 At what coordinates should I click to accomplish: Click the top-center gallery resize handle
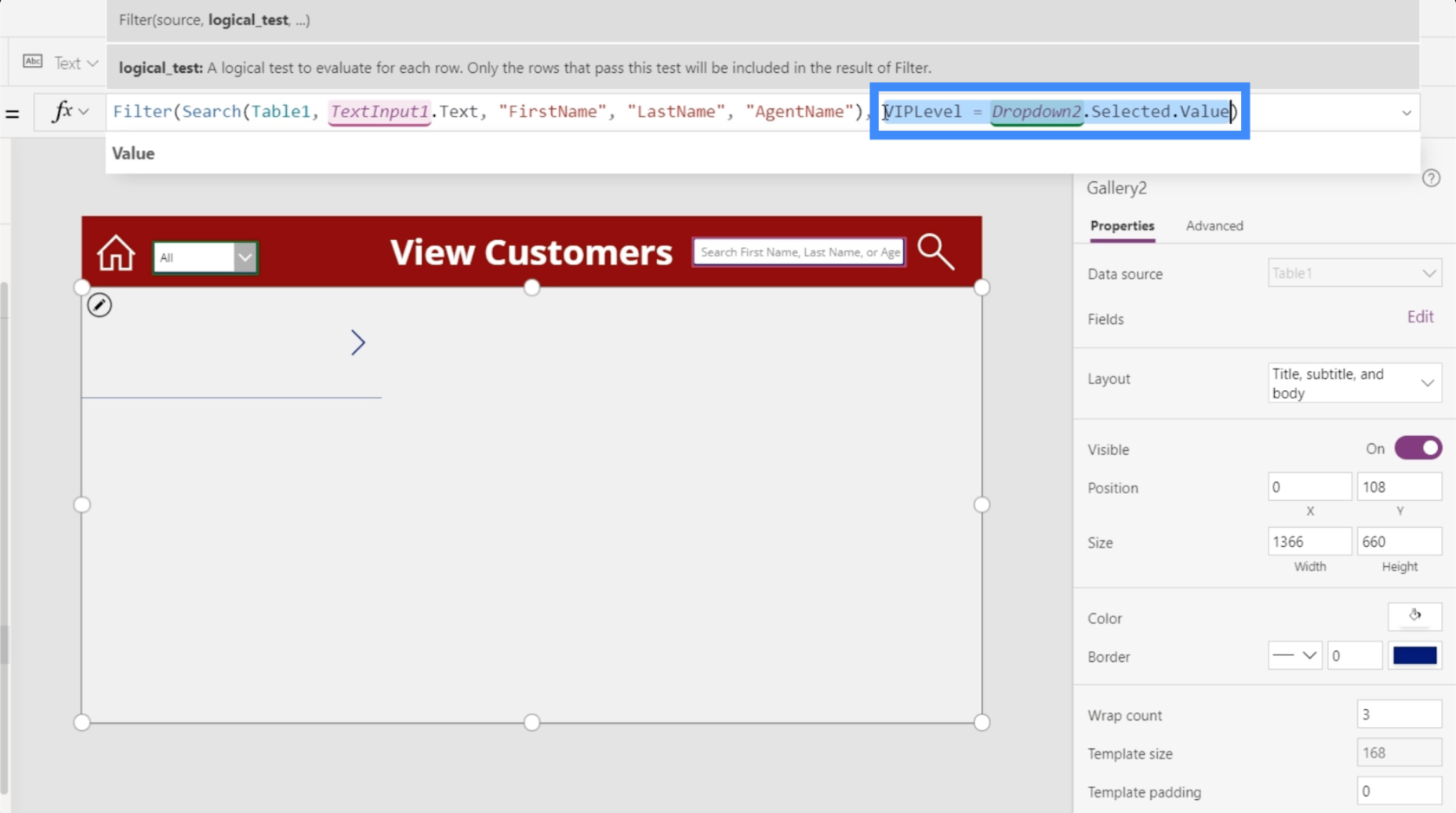pyautogui.click(x=532, y=287)
